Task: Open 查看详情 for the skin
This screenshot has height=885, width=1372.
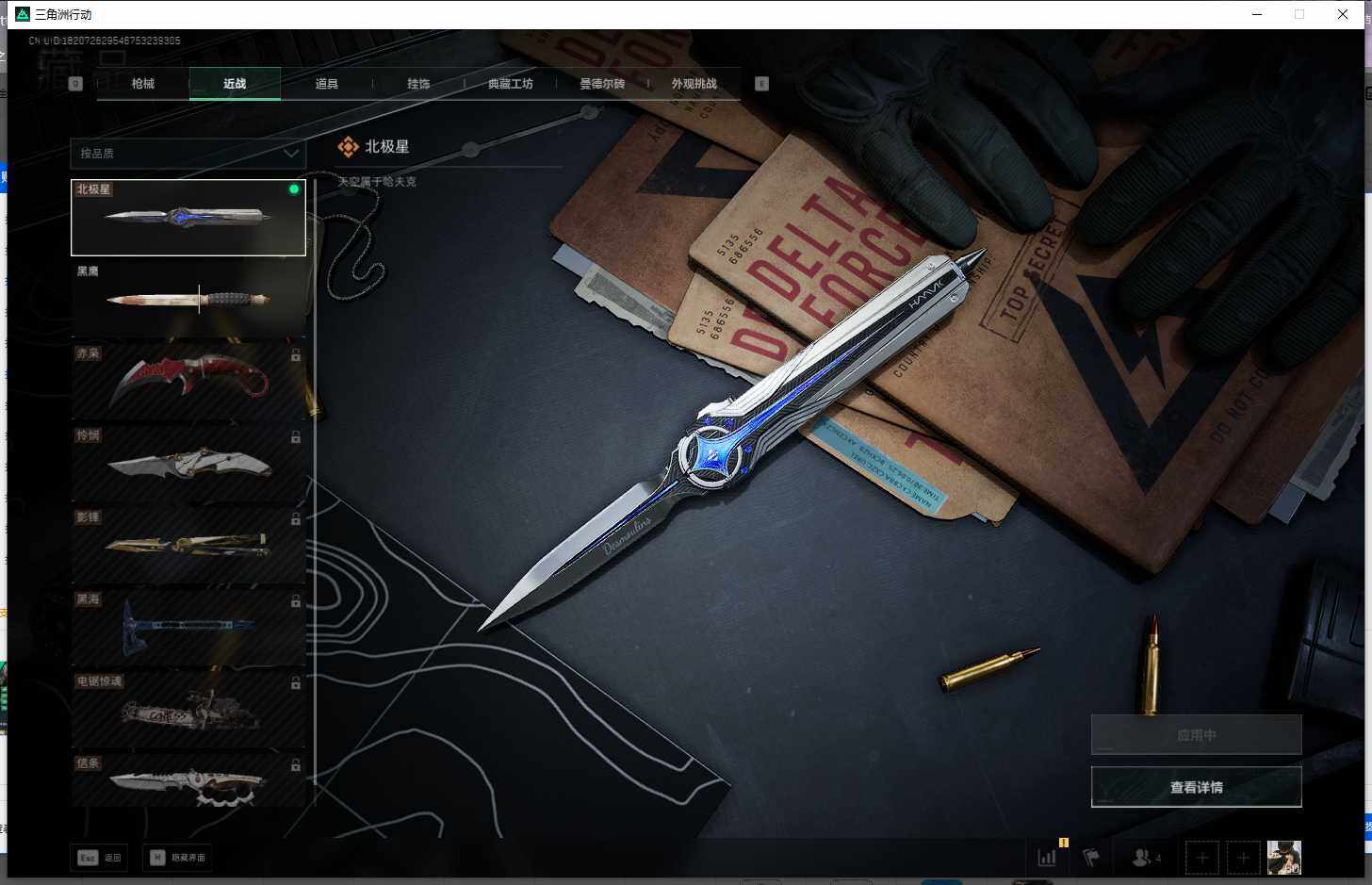Action: coord(1197,787)
